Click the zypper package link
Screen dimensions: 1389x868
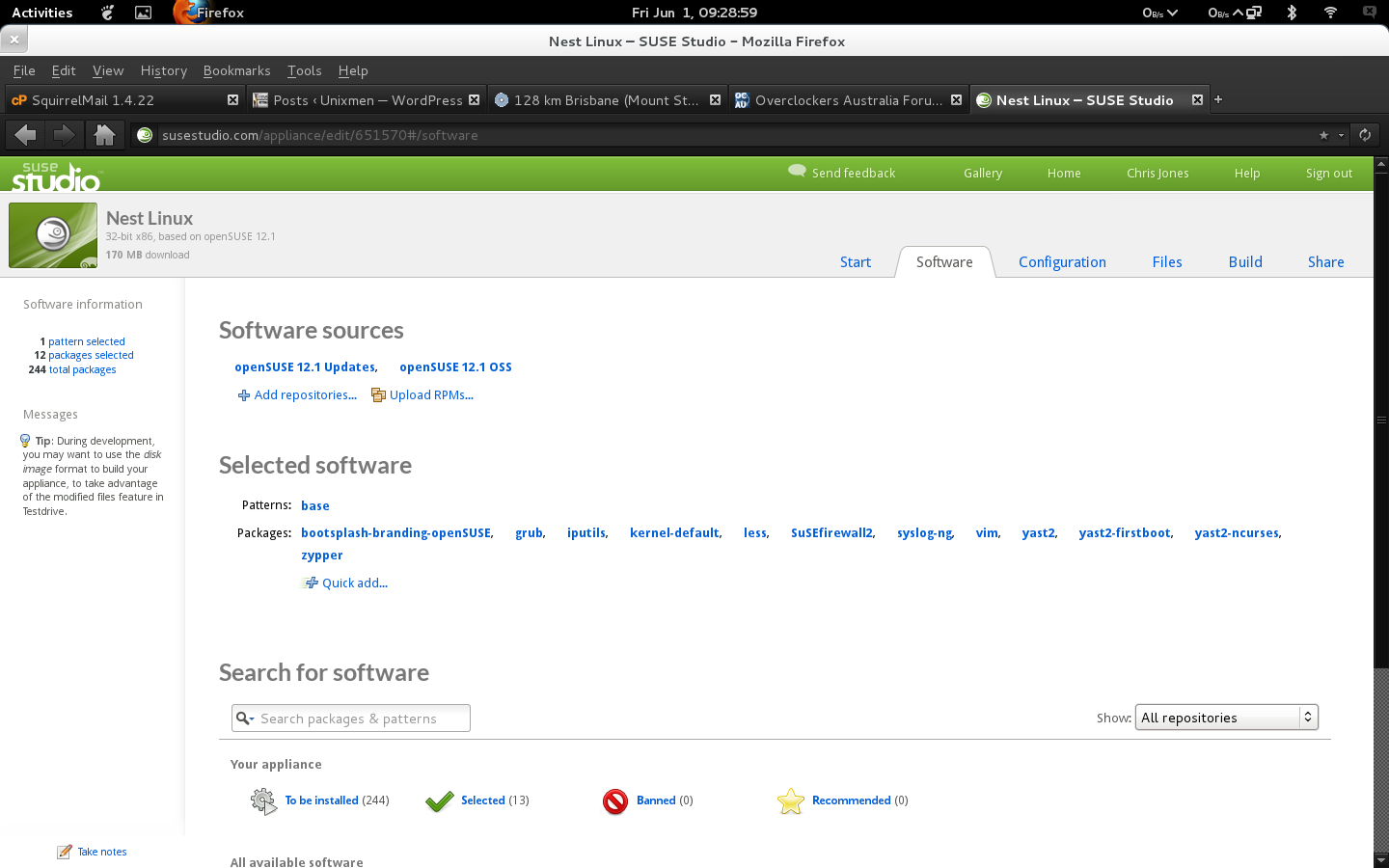point(322,556)
